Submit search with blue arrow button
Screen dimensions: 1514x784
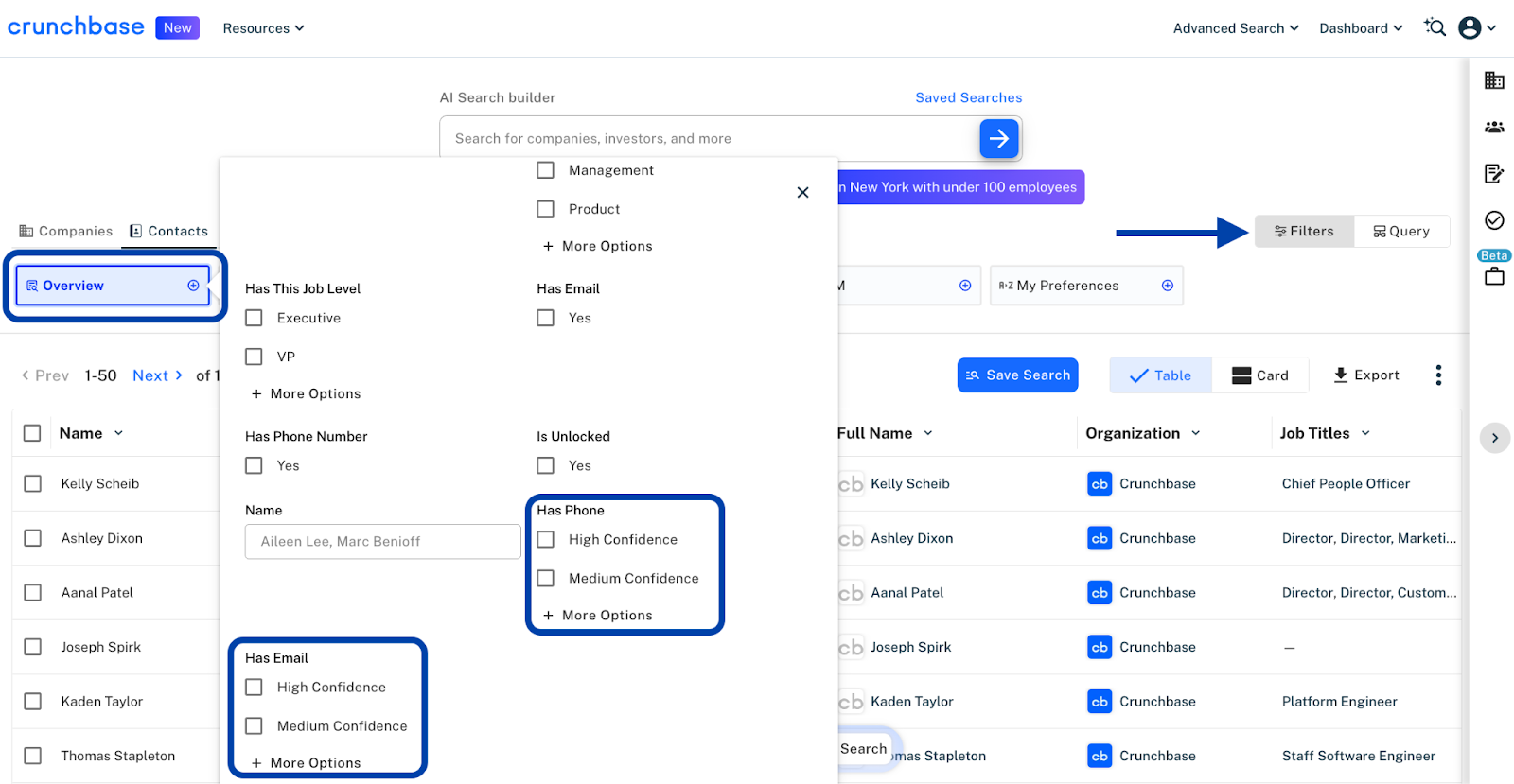[999, 138]
